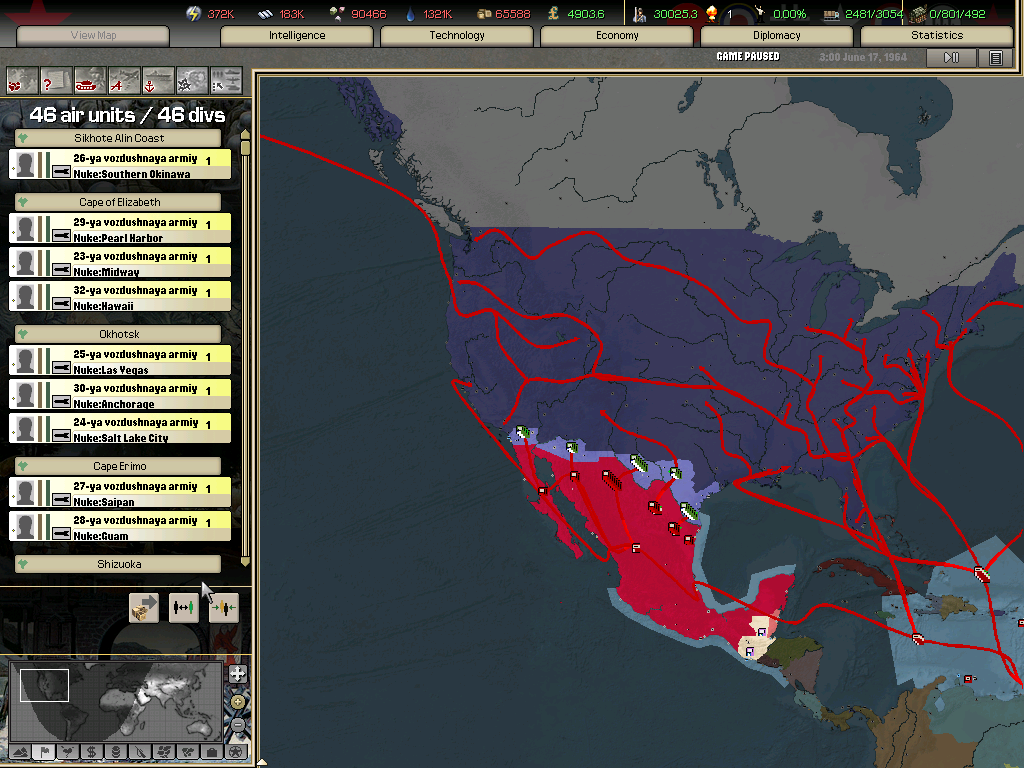The width and height of the screenshot is (1024, 768).
Task: Open the naval units list (anchor icon)
Action: click(x=158, y=79)
